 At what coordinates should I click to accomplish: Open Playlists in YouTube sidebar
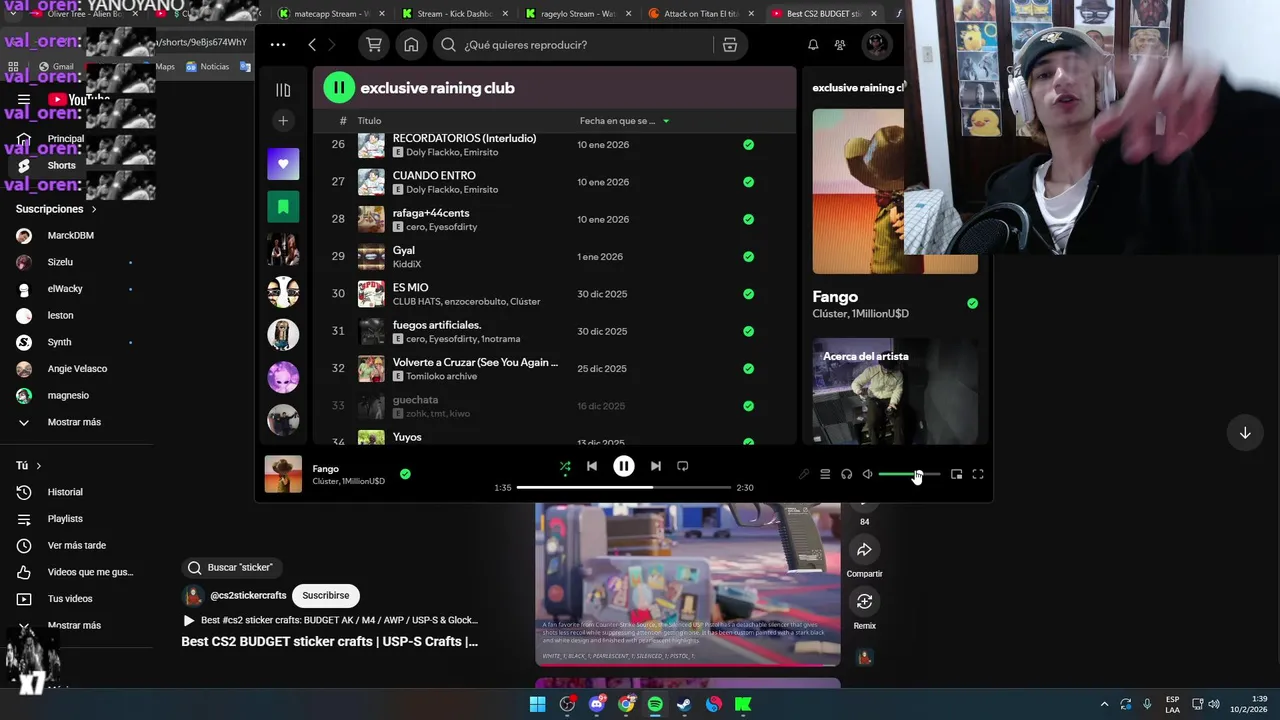pos(65,519)
